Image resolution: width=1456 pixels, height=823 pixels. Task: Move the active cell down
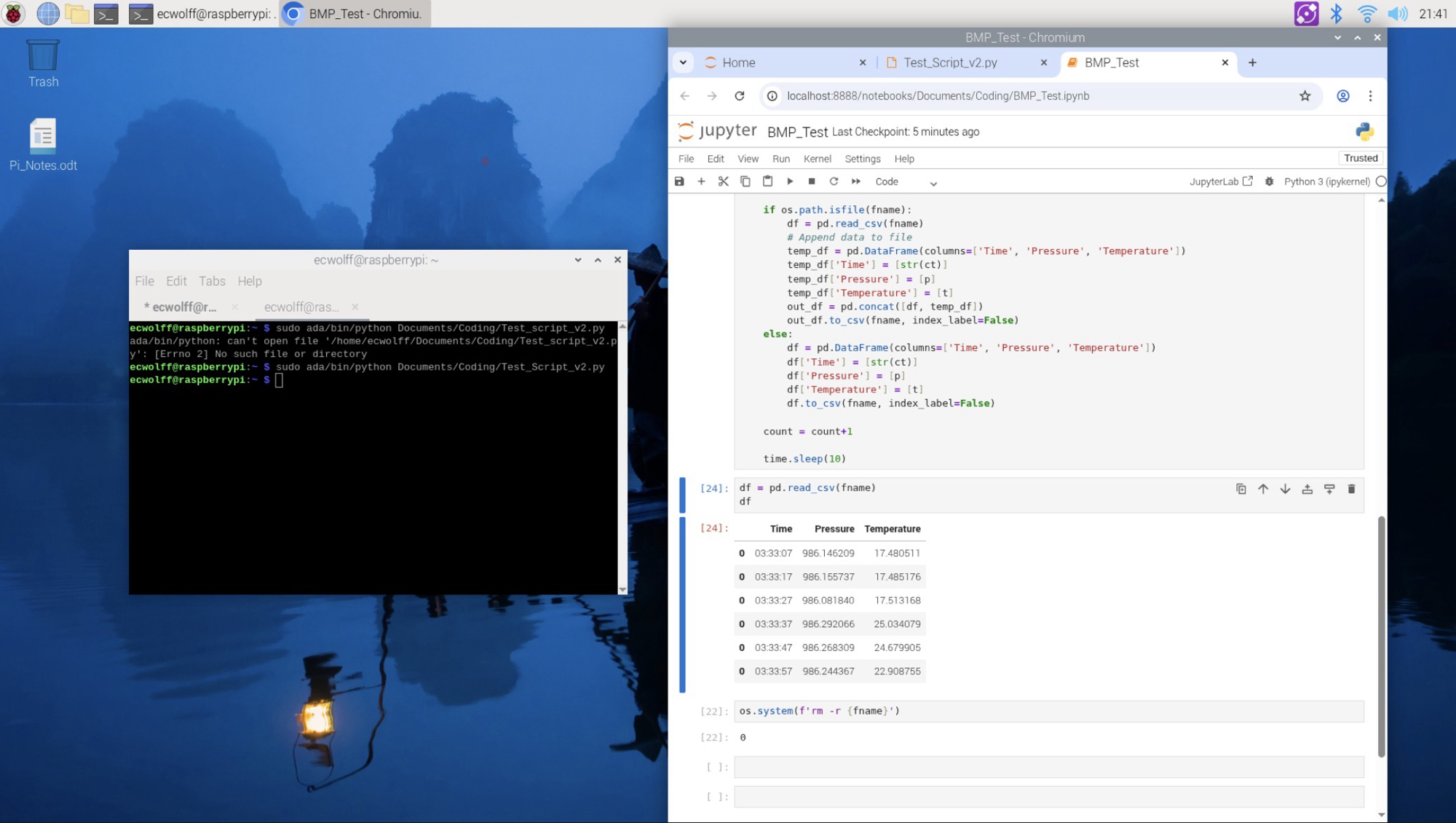tap(1285, 489)
